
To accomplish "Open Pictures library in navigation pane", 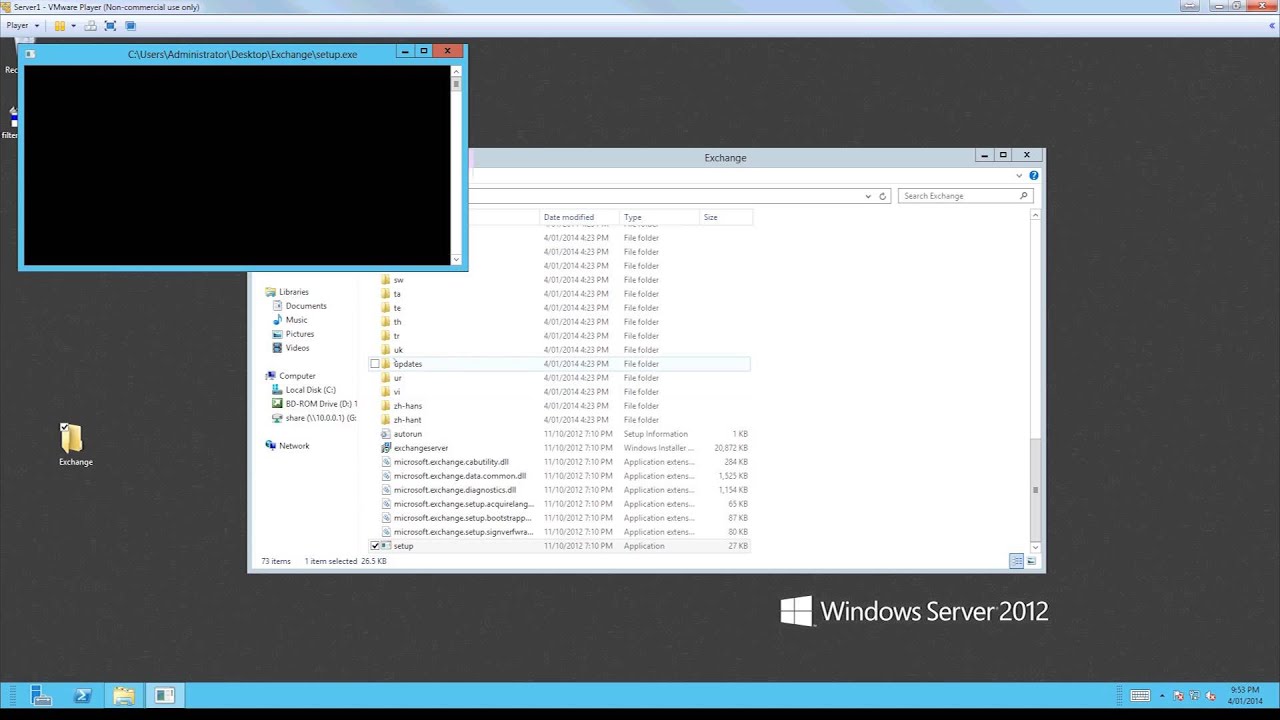I will [300, 334].
